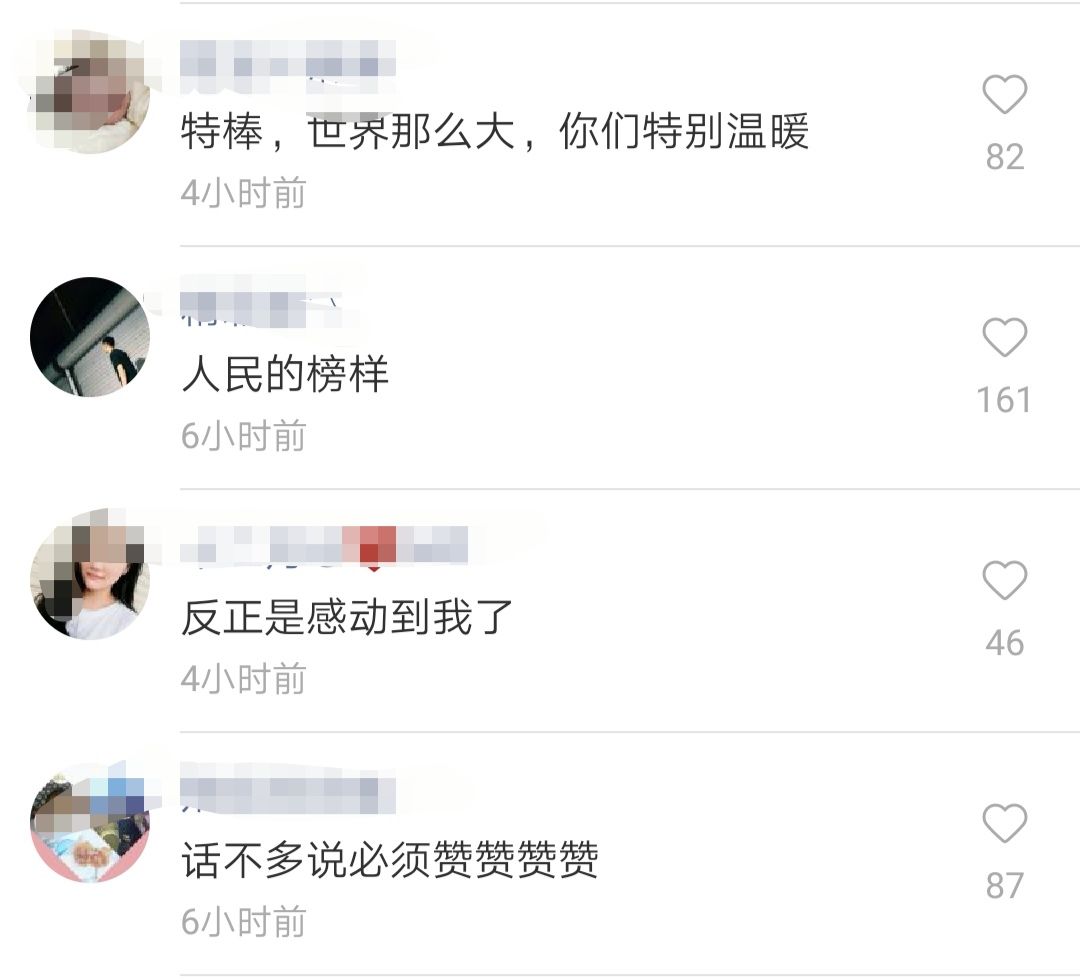Like the comment with 82 likes
The image size is (1080, 980).
1004,94
